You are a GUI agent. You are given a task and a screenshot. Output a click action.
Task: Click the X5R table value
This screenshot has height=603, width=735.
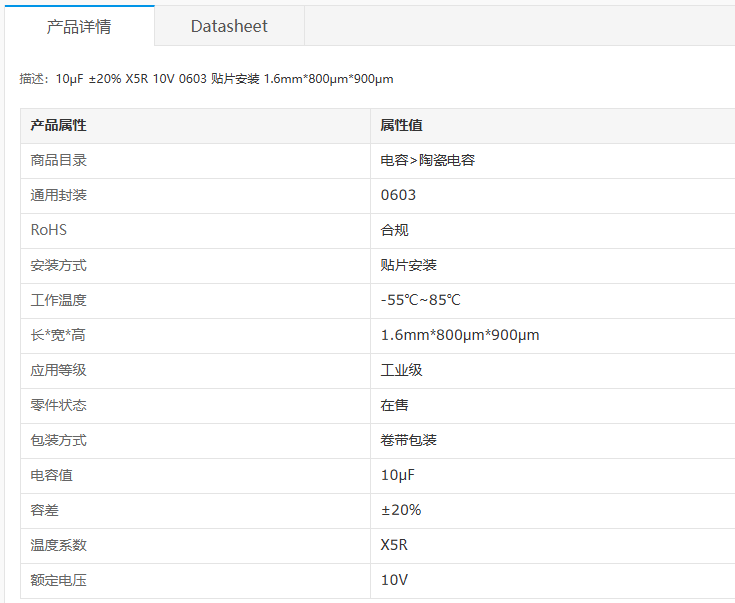[x=394, y=545]
